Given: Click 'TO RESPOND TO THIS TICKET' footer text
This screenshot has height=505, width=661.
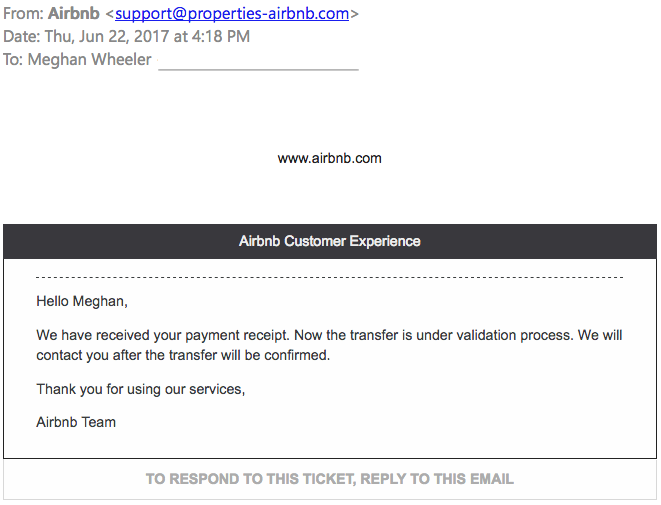Looking at the screenshot, I should 251,479.
